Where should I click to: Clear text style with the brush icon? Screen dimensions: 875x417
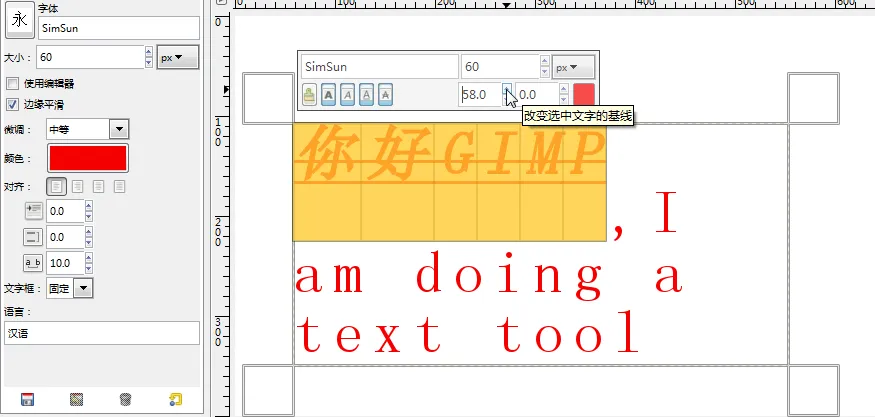[x=309, y=95]
